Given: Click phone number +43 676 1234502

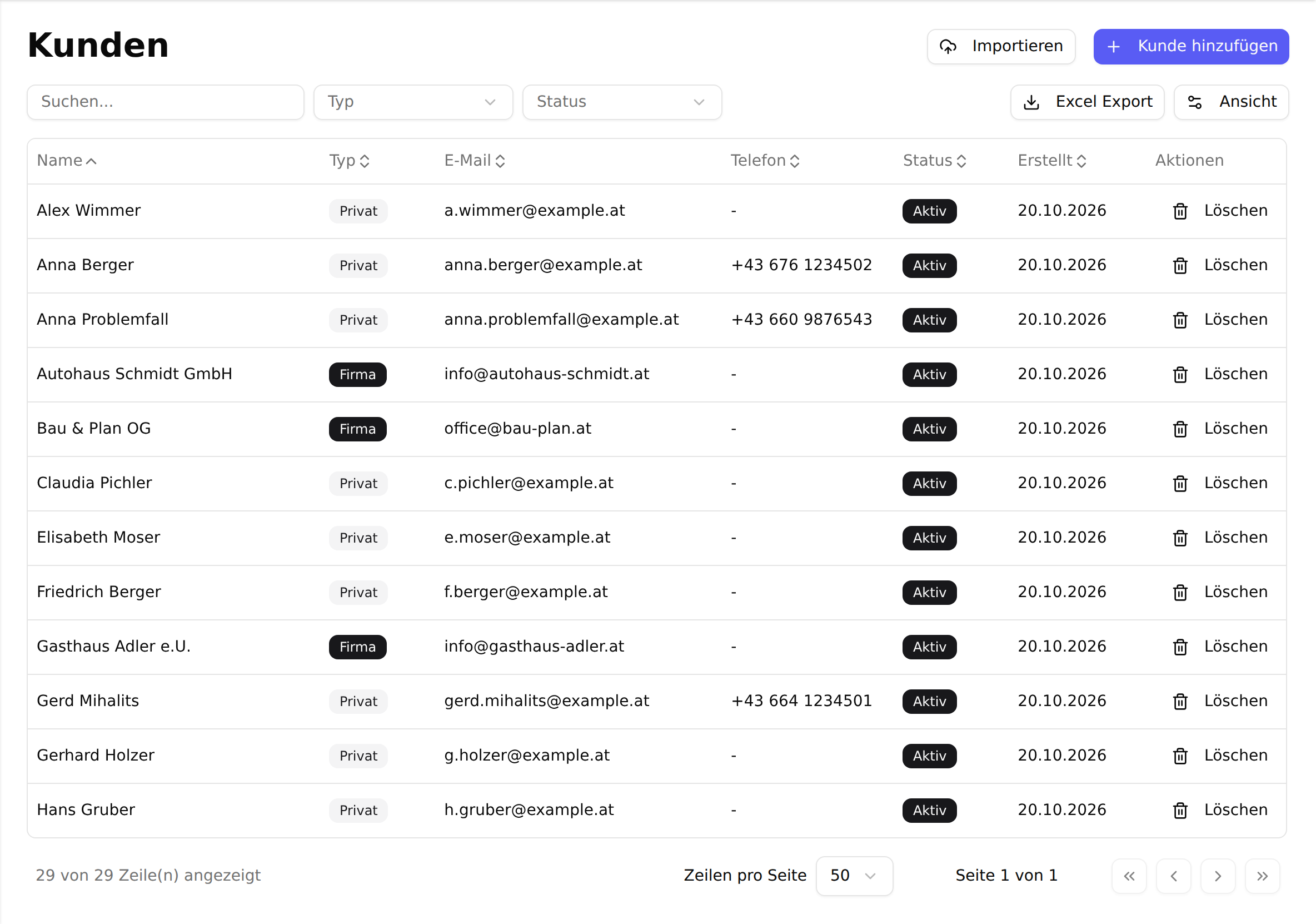Looking at the screenshot, I should [x=801, y=265].
